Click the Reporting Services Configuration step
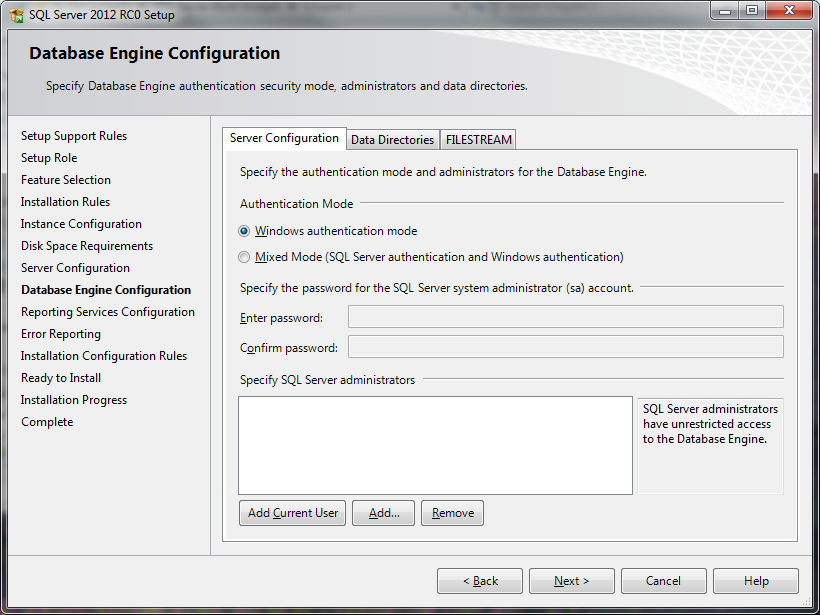This screenshot has width=820, height=615. (x=108, y=312)
